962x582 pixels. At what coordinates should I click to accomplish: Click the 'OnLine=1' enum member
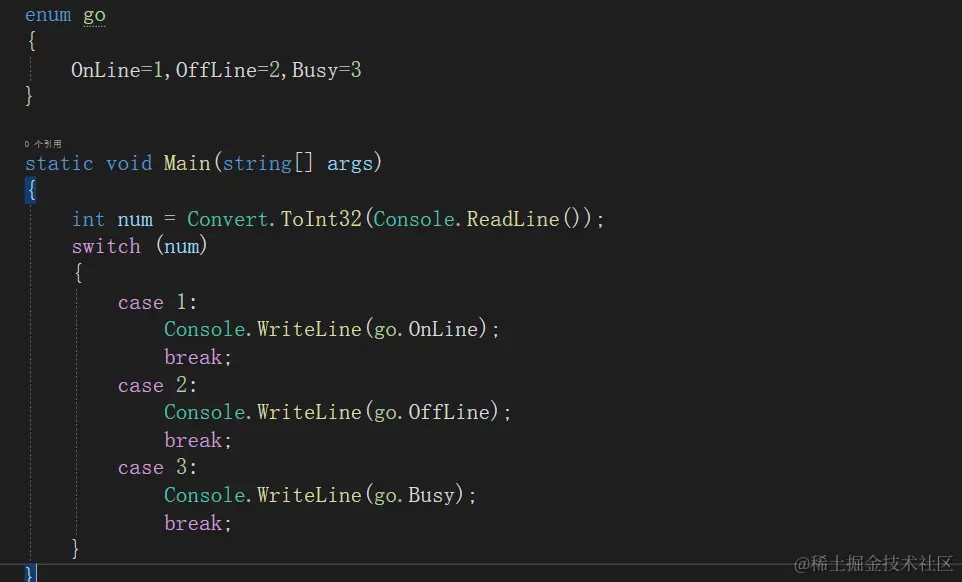click(x=117, y=70)
